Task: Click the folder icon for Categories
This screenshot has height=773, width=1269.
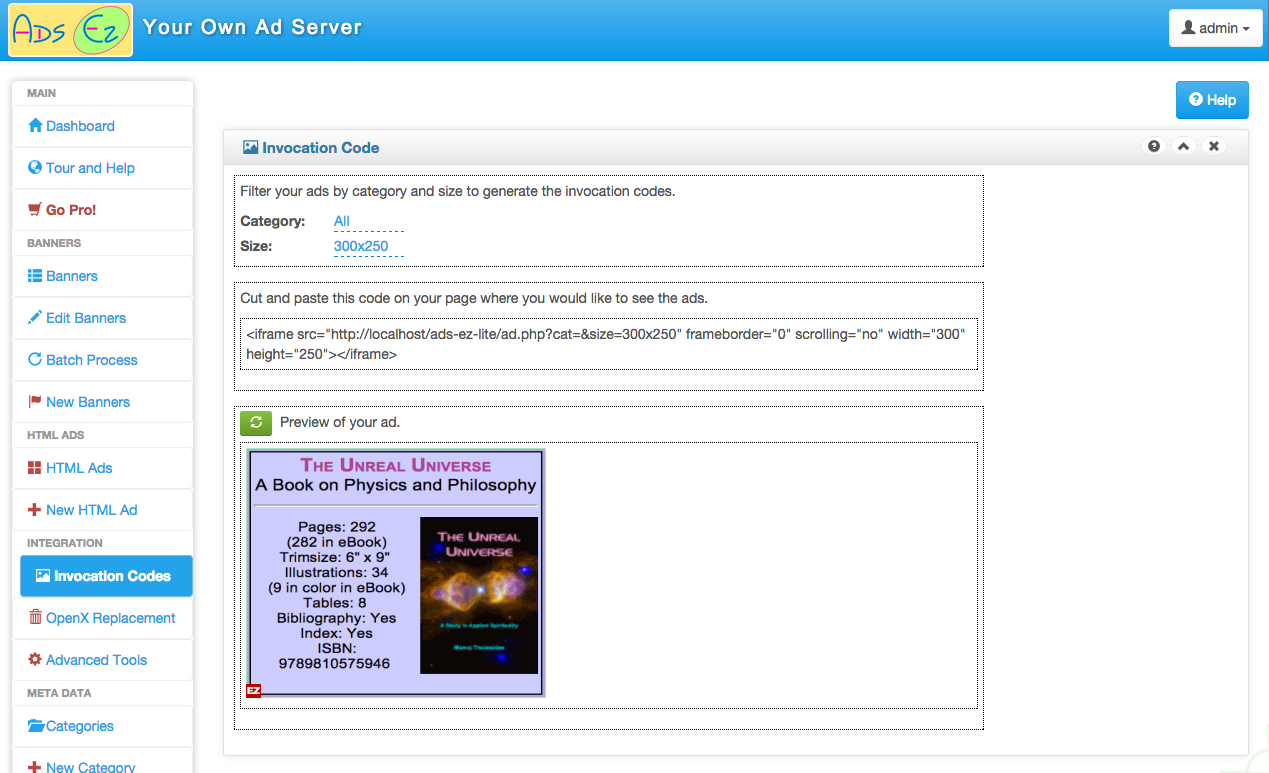Action: coord(36,726)
